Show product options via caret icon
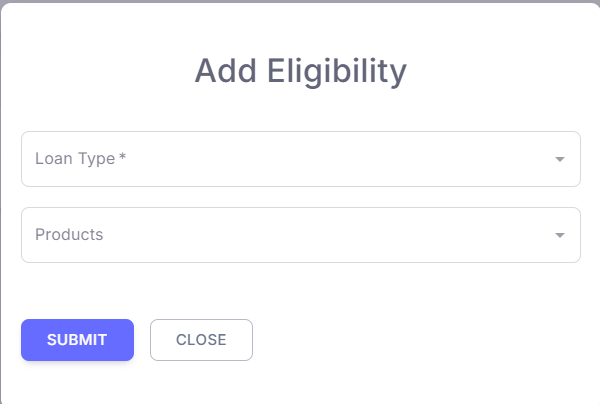This screenshot has height=404, width=600. (560, 235)
